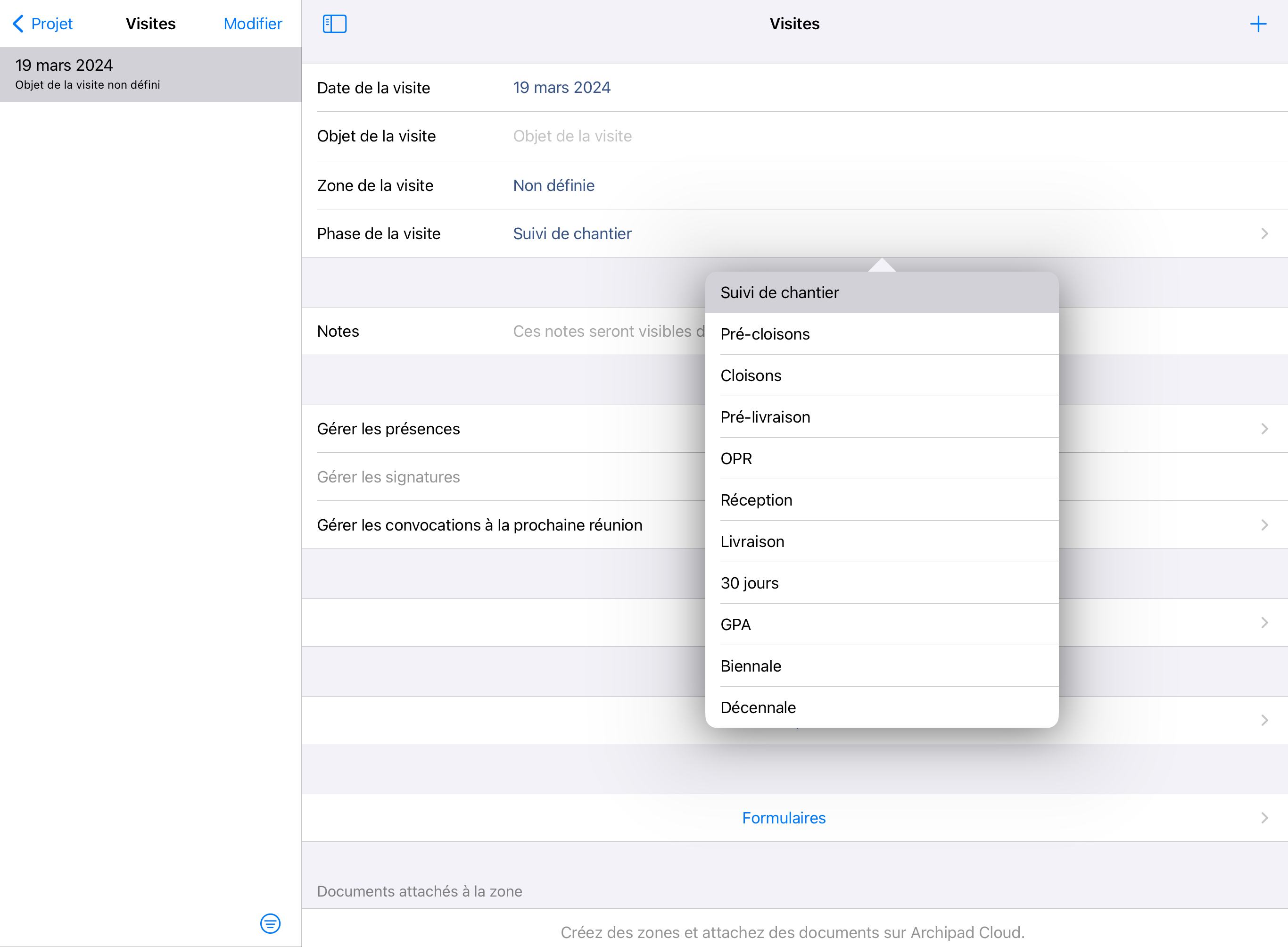
Task: Choose Décennale in phase list
Action: 758,707
